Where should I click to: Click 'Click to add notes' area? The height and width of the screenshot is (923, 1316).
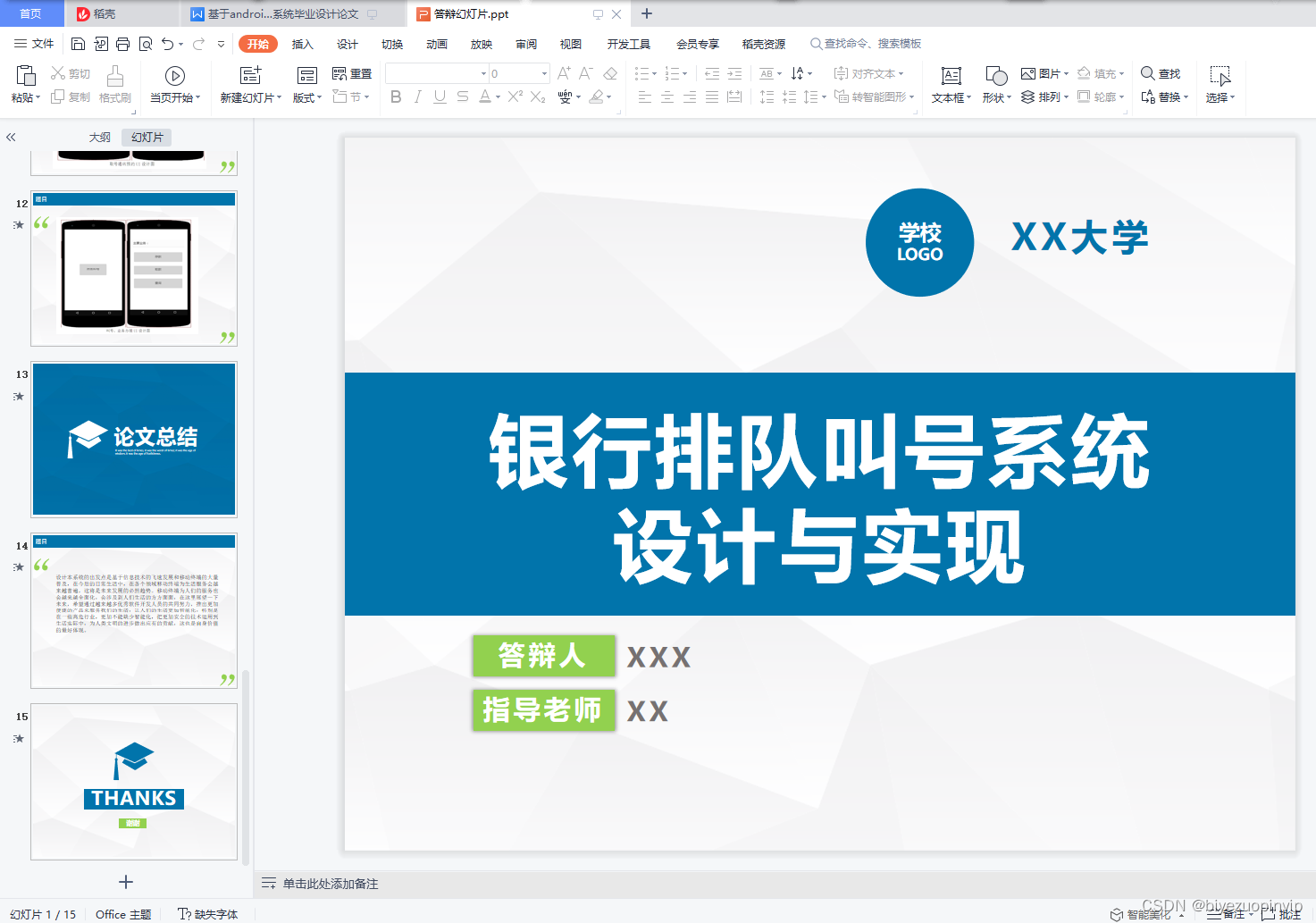(x=331, y=884)
